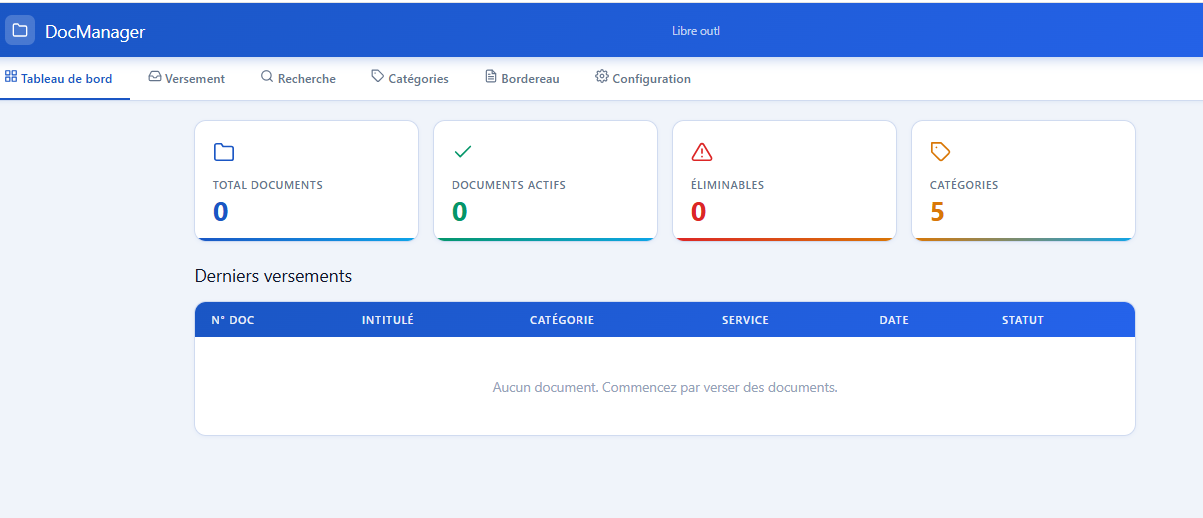Screen dimensions: 1203x518
Task: Click the Recherche magnifier icon
Action: point(267,77)
